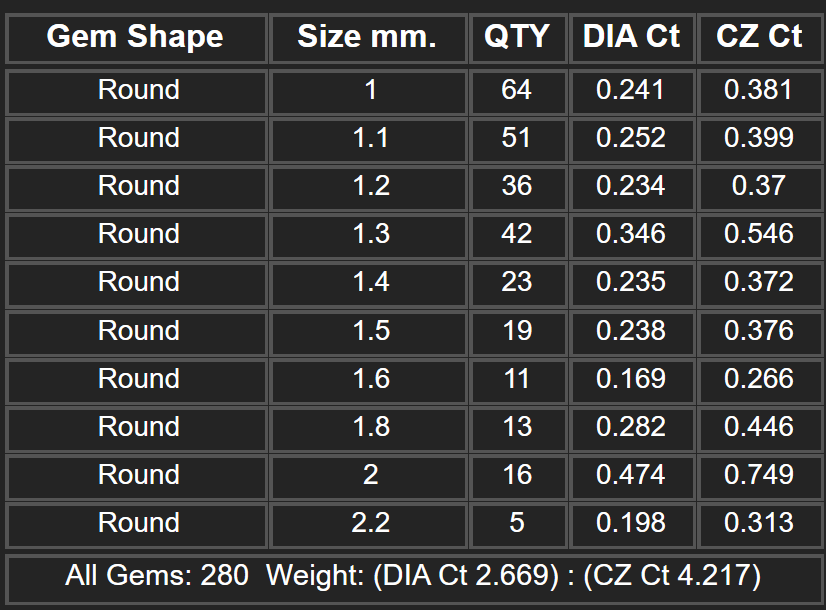Click size cell with value 1.8

pos(368,428)
